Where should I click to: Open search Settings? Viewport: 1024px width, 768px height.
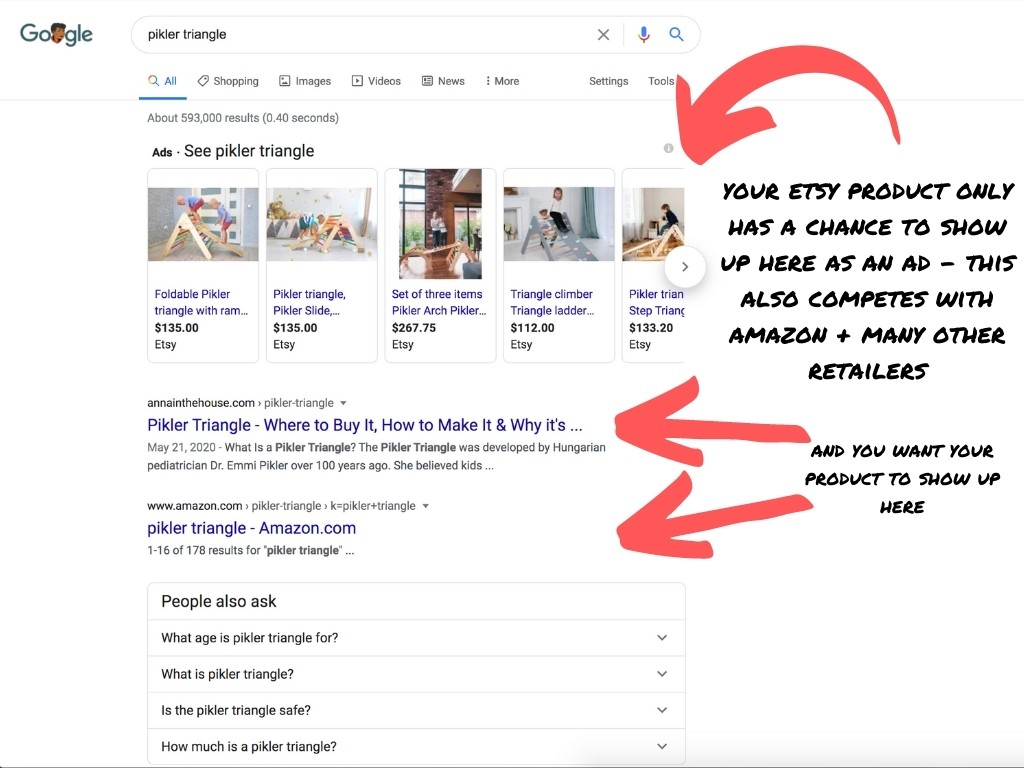point(609,81)
